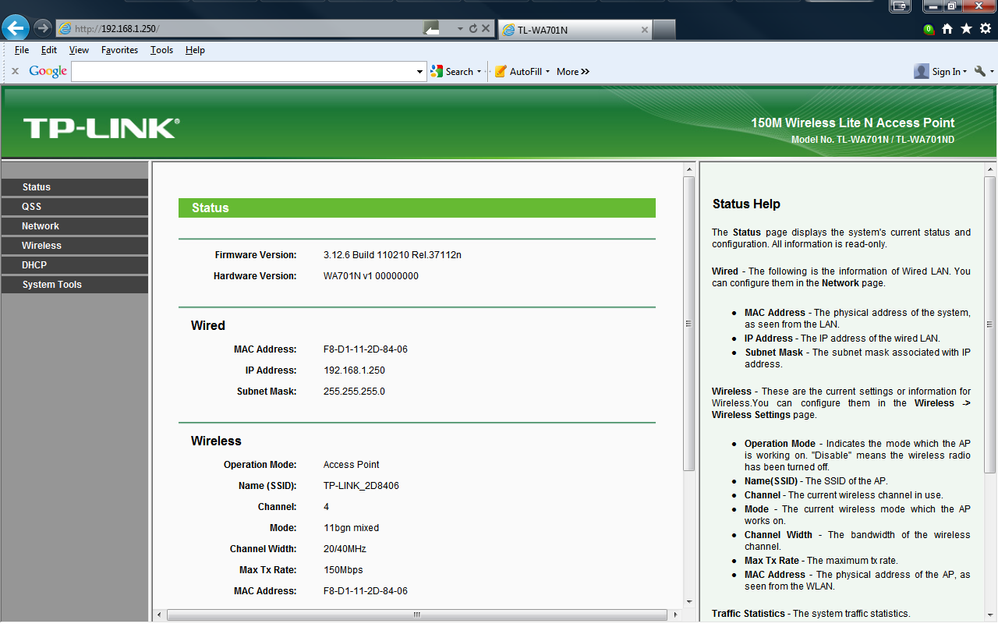
Task: Expand the Search button options arrow
Action: point(479,71)
